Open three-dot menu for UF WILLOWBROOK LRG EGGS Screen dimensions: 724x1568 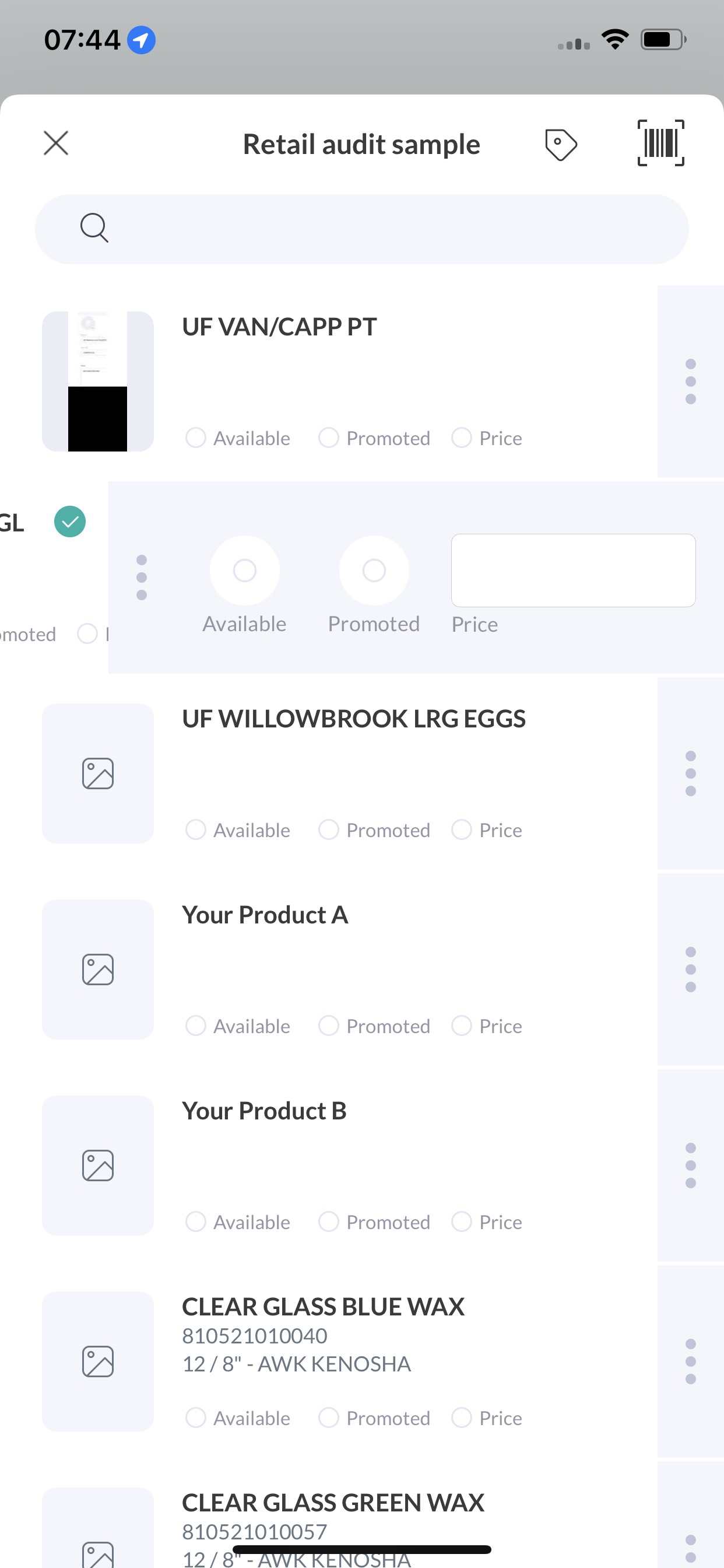click(x=691, y=773)
